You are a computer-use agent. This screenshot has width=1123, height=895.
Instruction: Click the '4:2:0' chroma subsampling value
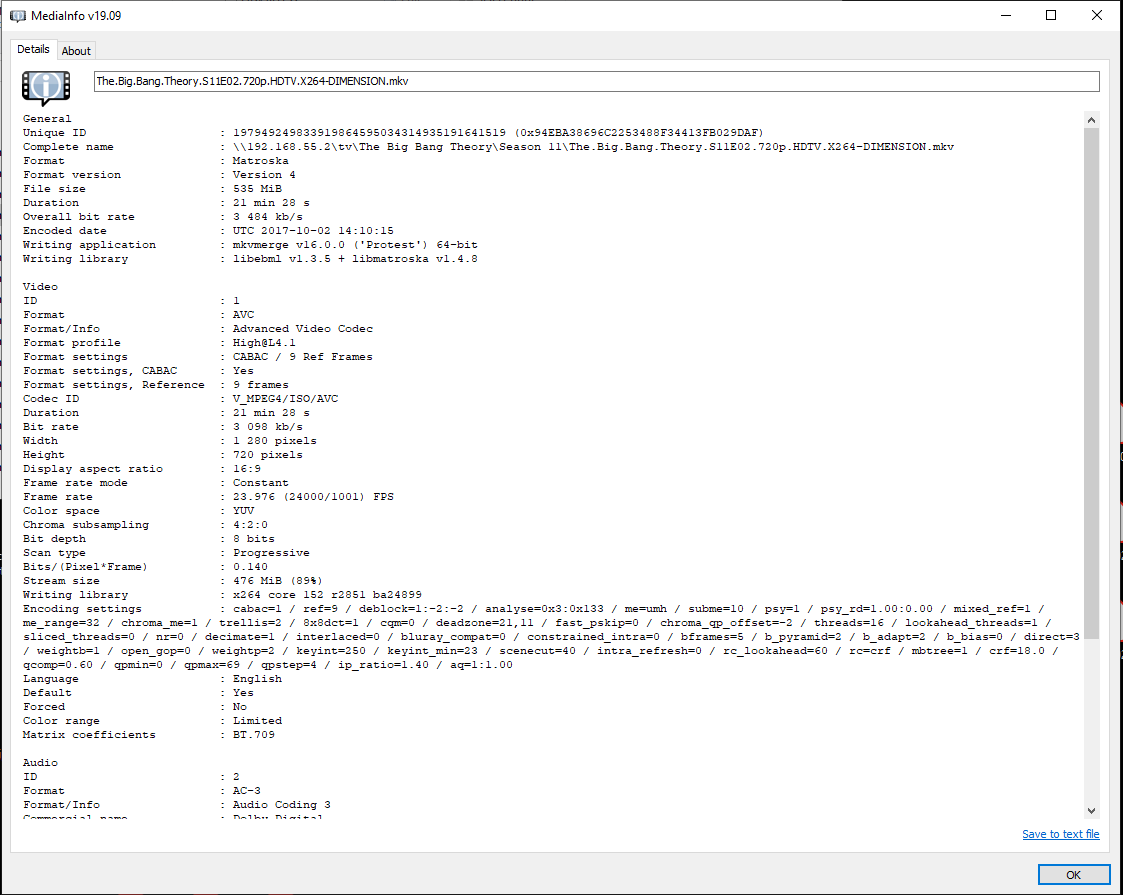pyautogui.click(x=251, y=525)
